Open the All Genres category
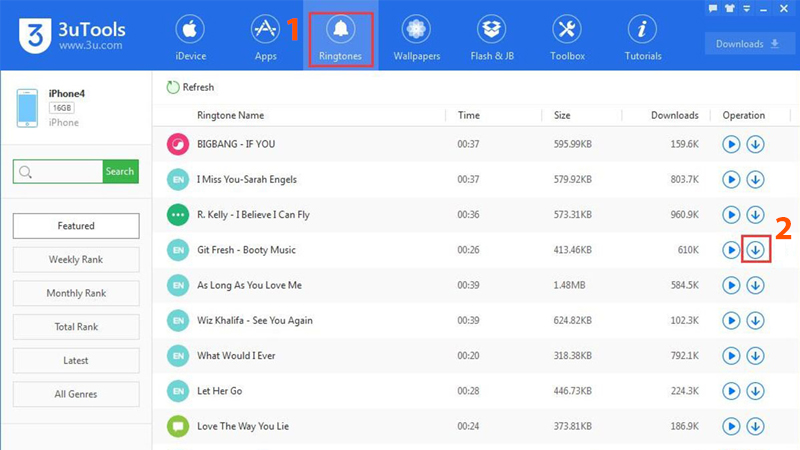Viewport: 800px width, 450px height. [76, 394]
